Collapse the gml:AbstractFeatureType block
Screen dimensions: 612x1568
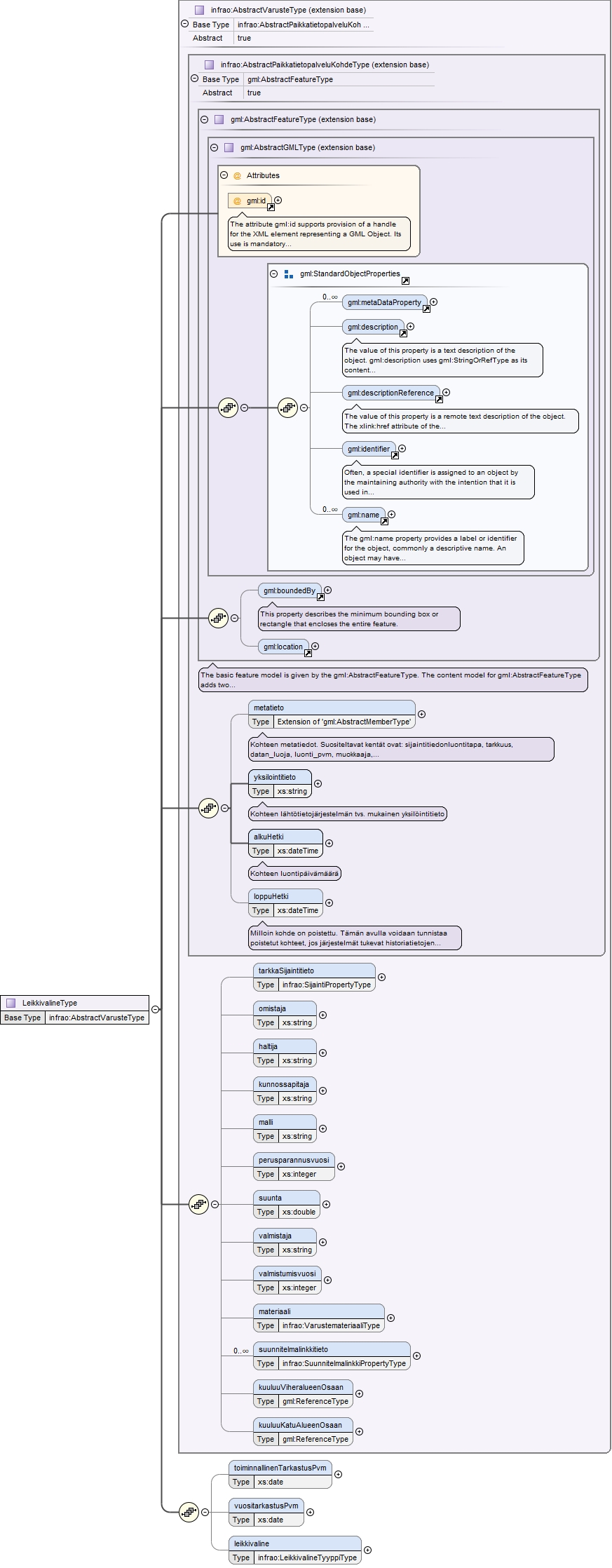(x=205, y=119)
